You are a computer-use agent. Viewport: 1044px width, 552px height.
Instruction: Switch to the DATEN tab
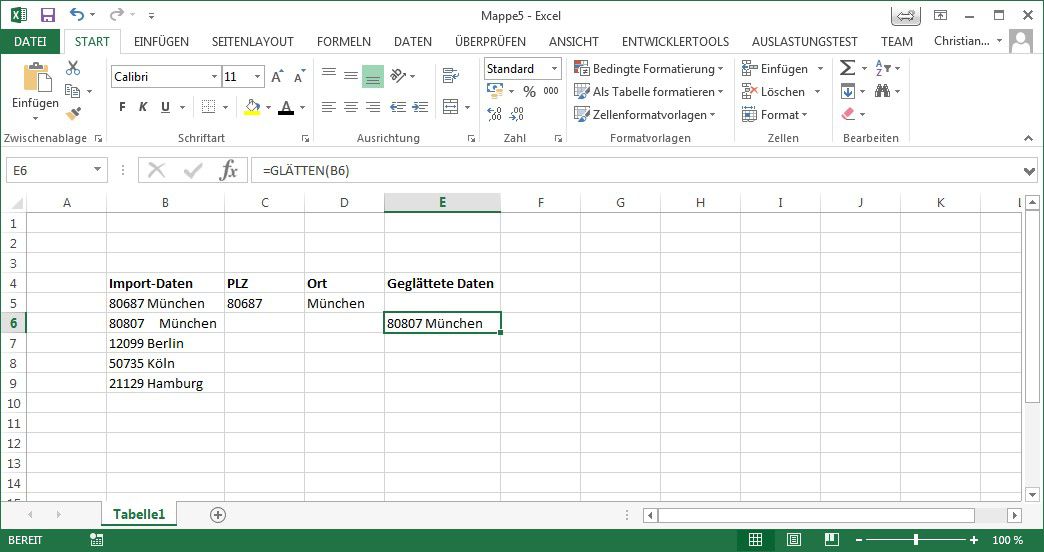[413, 41]
